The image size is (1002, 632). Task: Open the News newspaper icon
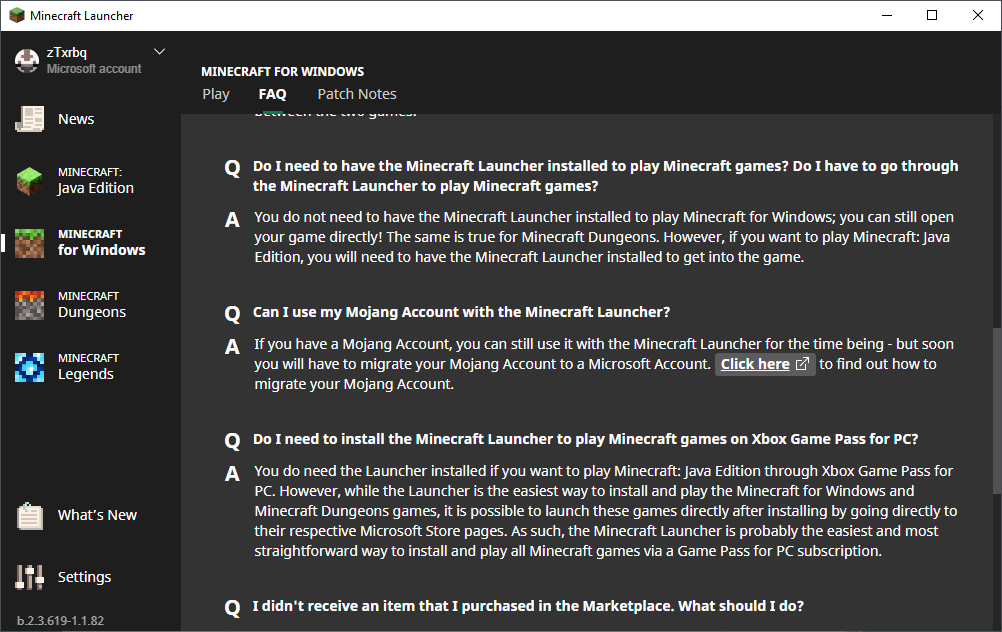(x=29, y=119)
